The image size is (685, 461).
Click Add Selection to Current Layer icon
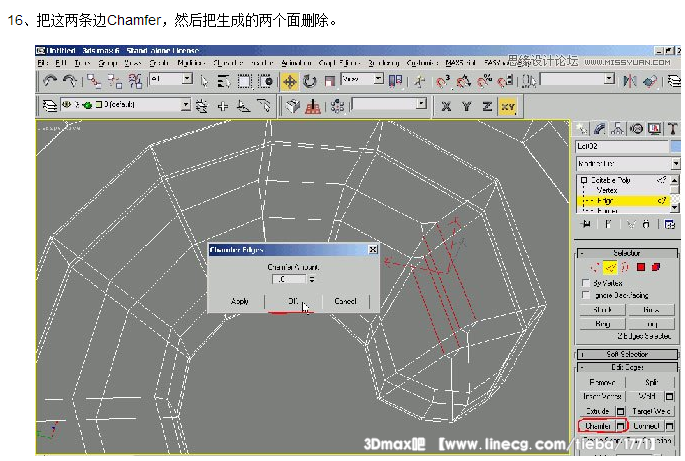223,106
